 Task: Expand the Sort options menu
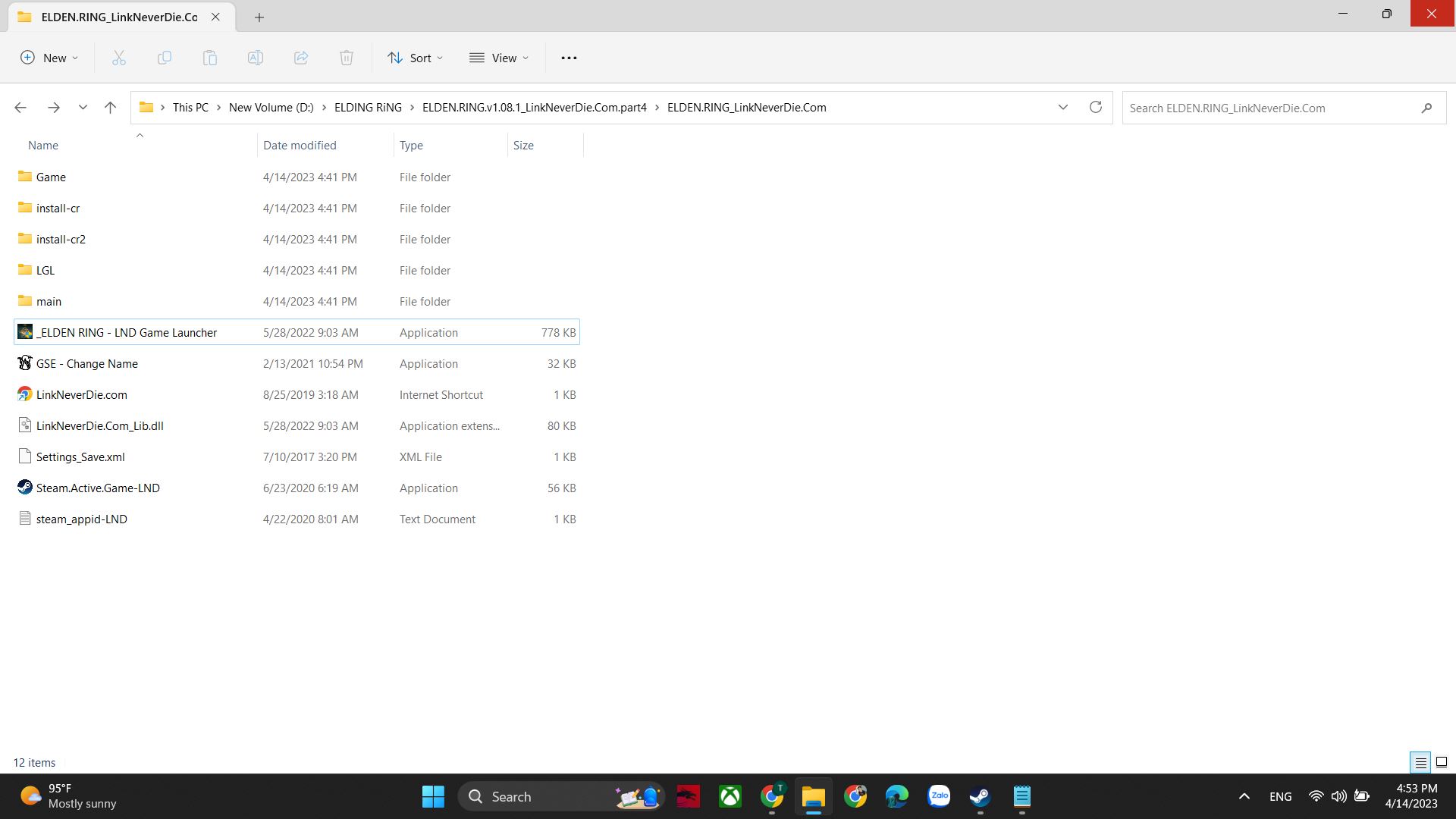pyautogui.click(x=415, y=58)
